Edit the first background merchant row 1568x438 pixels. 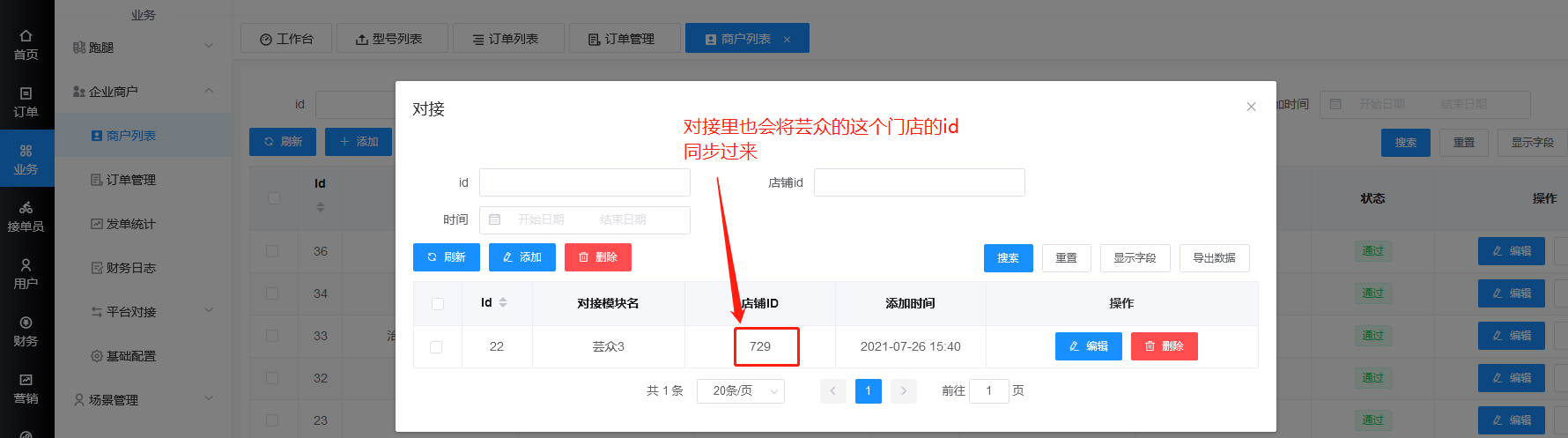tap(1512, 251)
